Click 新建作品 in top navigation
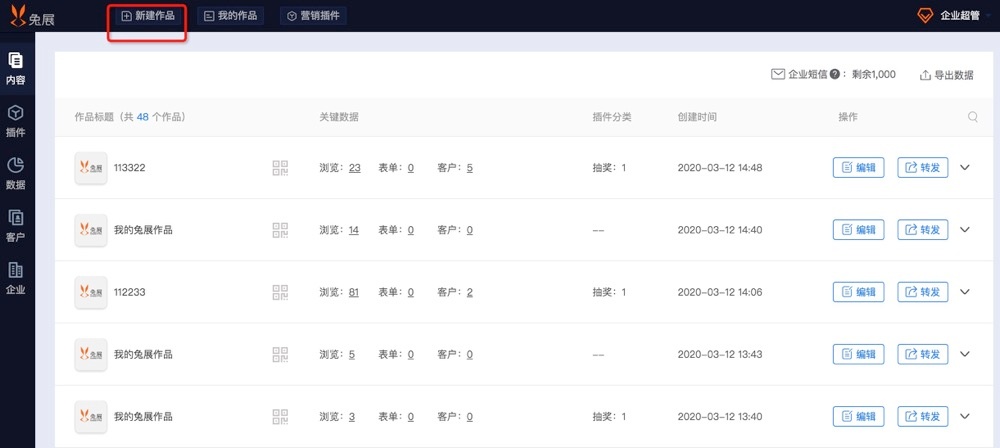This screenshot has width=1000, height=448. click(x=147, y=16)
